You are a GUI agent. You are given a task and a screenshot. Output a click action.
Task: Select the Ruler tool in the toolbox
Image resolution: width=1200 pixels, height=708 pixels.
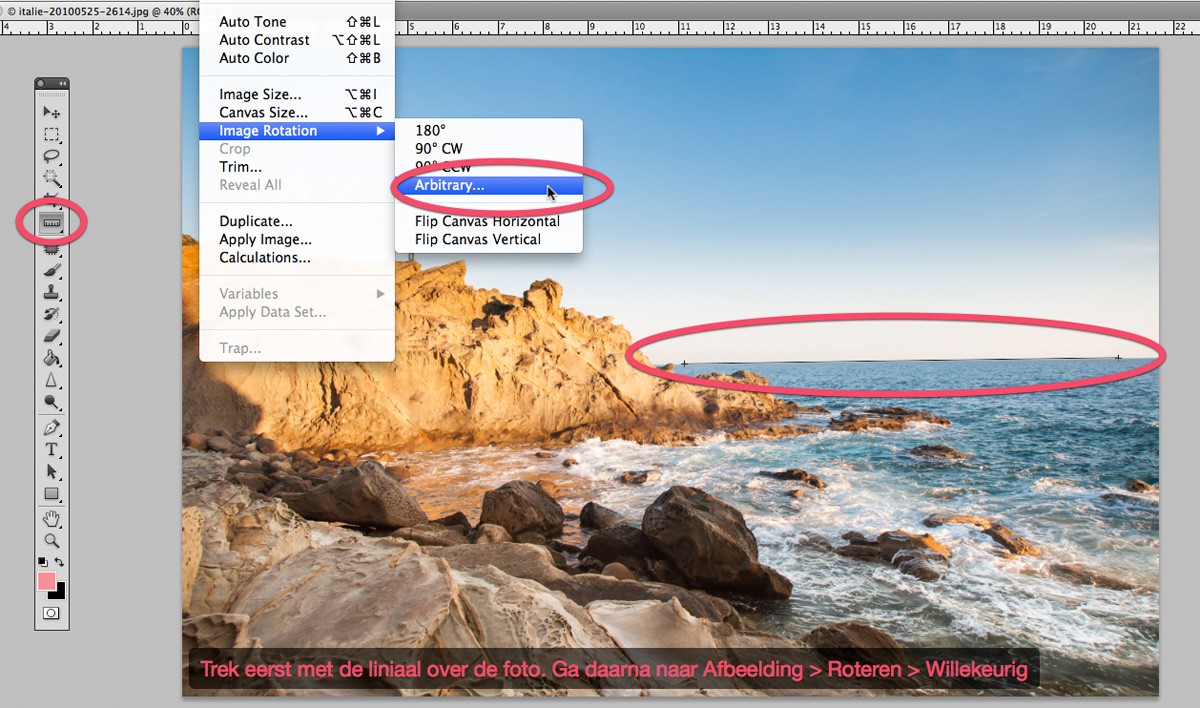[52, 221]
